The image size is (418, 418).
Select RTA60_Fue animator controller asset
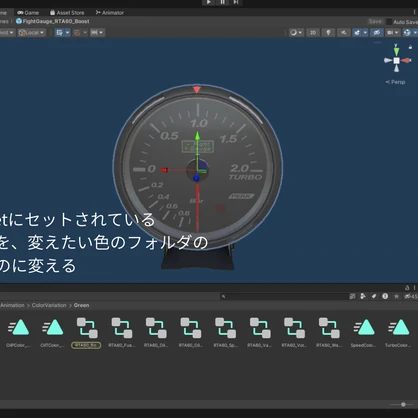click(122, 332)
